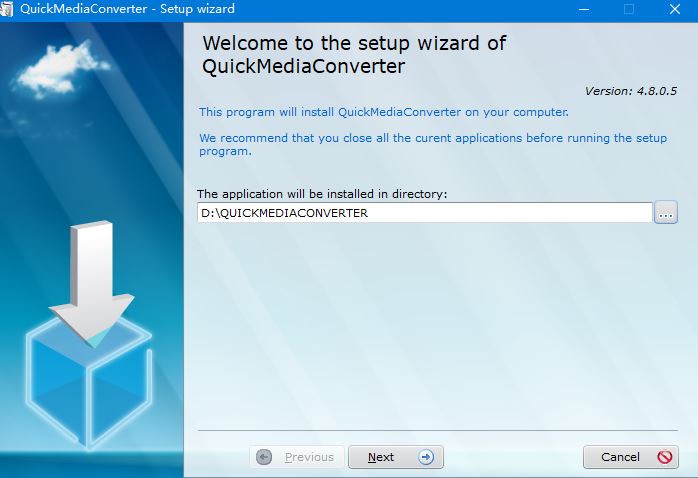Click 'The application will be installed in directory' label

[322, 194]
